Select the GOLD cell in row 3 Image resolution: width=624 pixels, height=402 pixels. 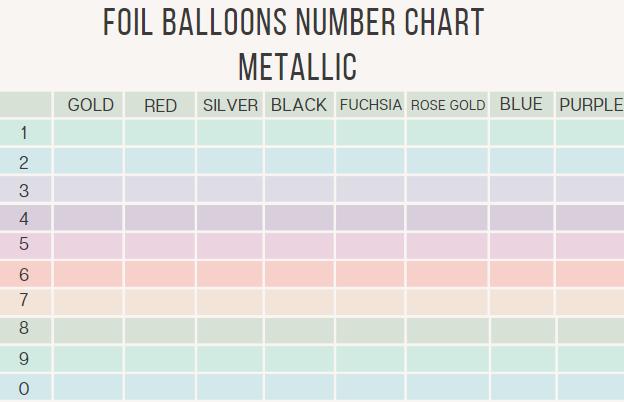89,190
